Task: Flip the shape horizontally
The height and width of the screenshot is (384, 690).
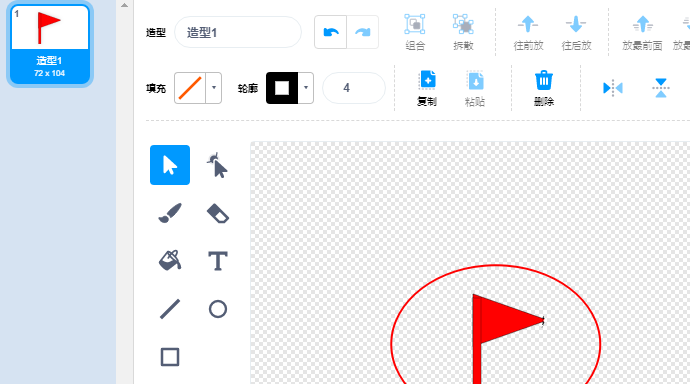Action: [613, 88]
